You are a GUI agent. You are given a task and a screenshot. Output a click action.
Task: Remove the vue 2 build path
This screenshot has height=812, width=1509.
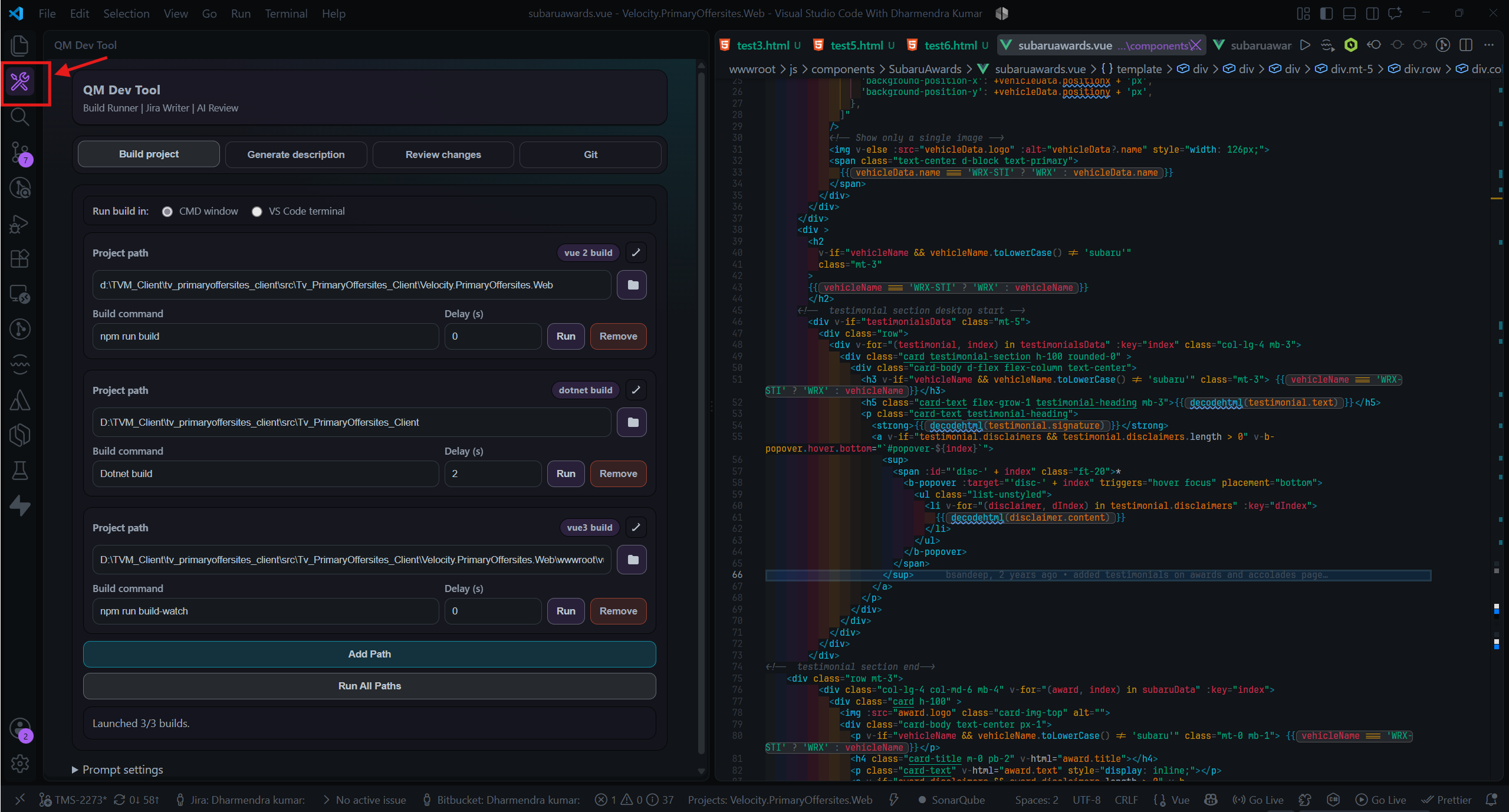point(618,336)
